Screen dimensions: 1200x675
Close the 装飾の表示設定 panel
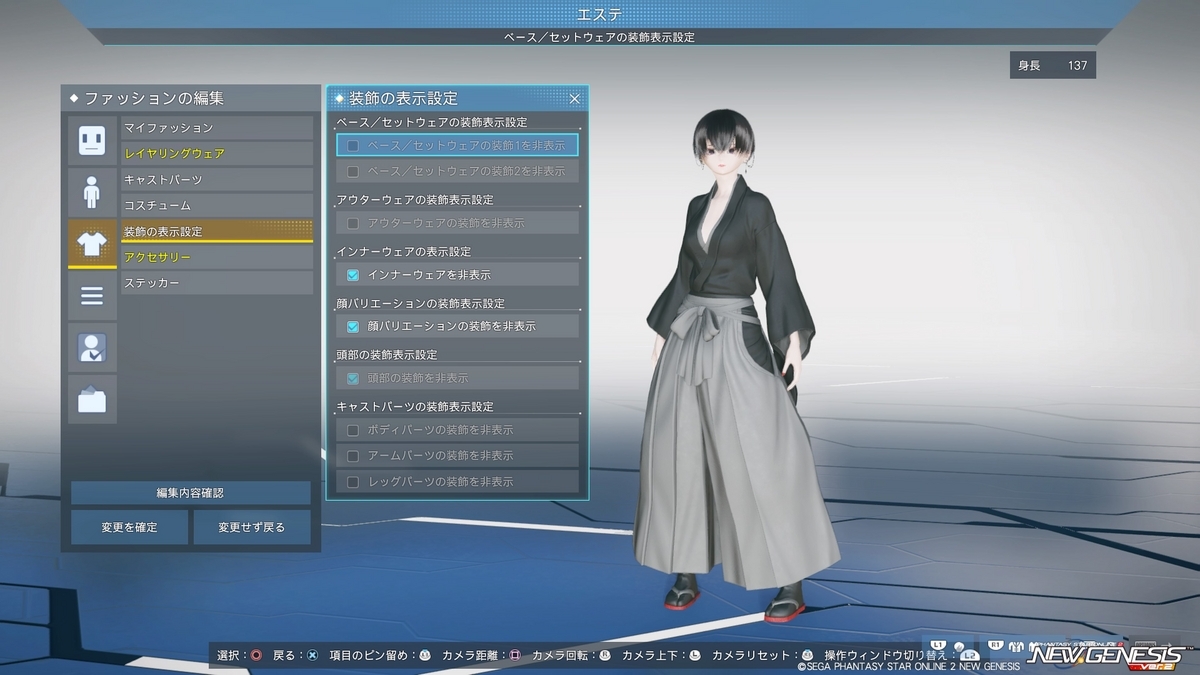tap(575, 99)
